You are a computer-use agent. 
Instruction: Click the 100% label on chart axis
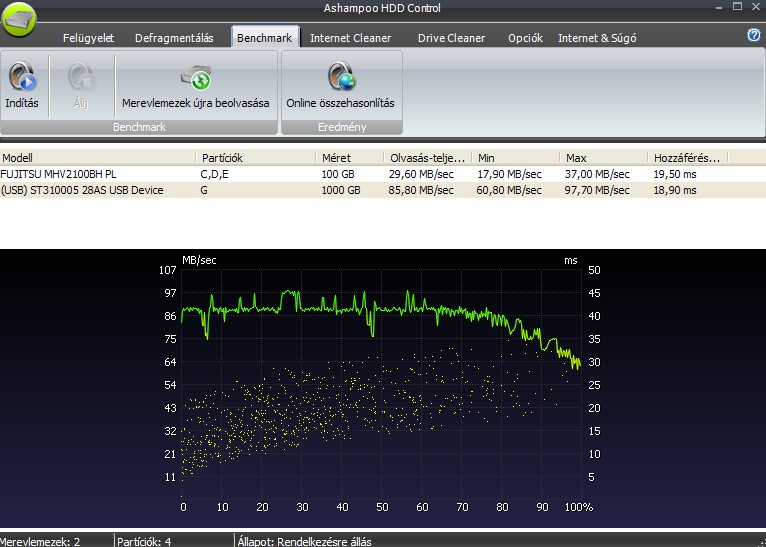tap(579, 507)
